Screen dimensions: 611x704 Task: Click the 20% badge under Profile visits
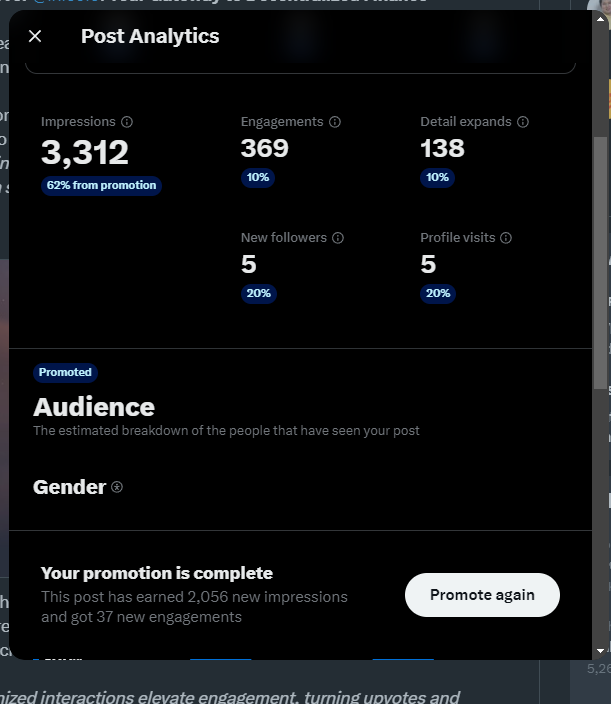pos(438,294)
